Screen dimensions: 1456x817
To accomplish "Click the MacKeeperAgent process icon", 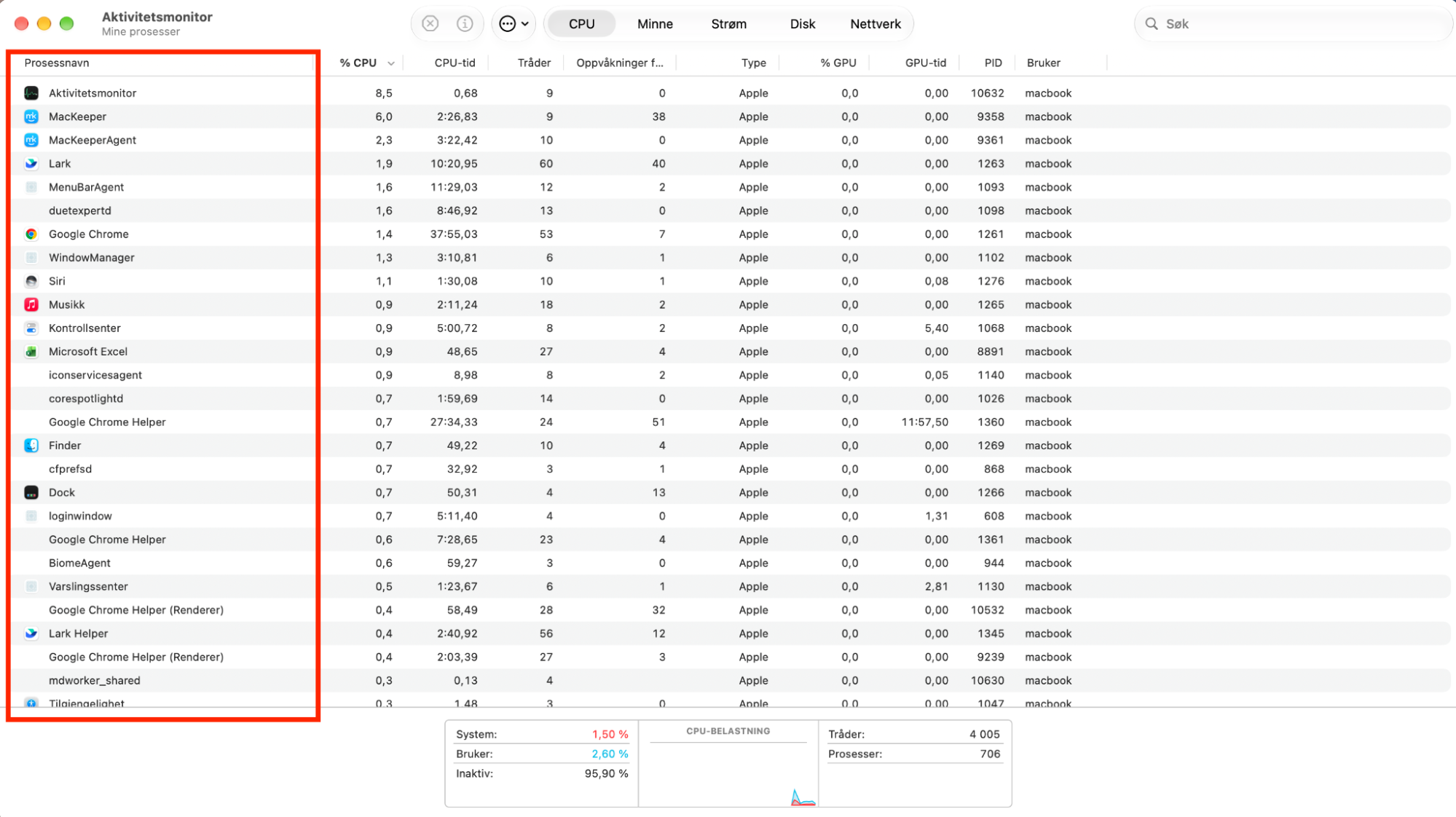I will (x=31, y=140).
